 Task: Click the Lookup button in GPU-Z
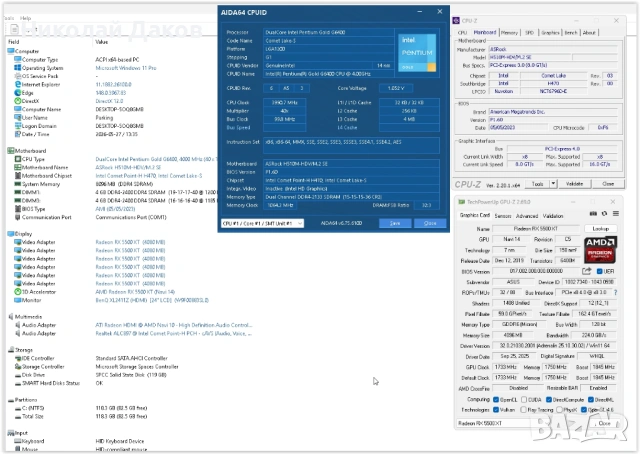tap(600, 229)
